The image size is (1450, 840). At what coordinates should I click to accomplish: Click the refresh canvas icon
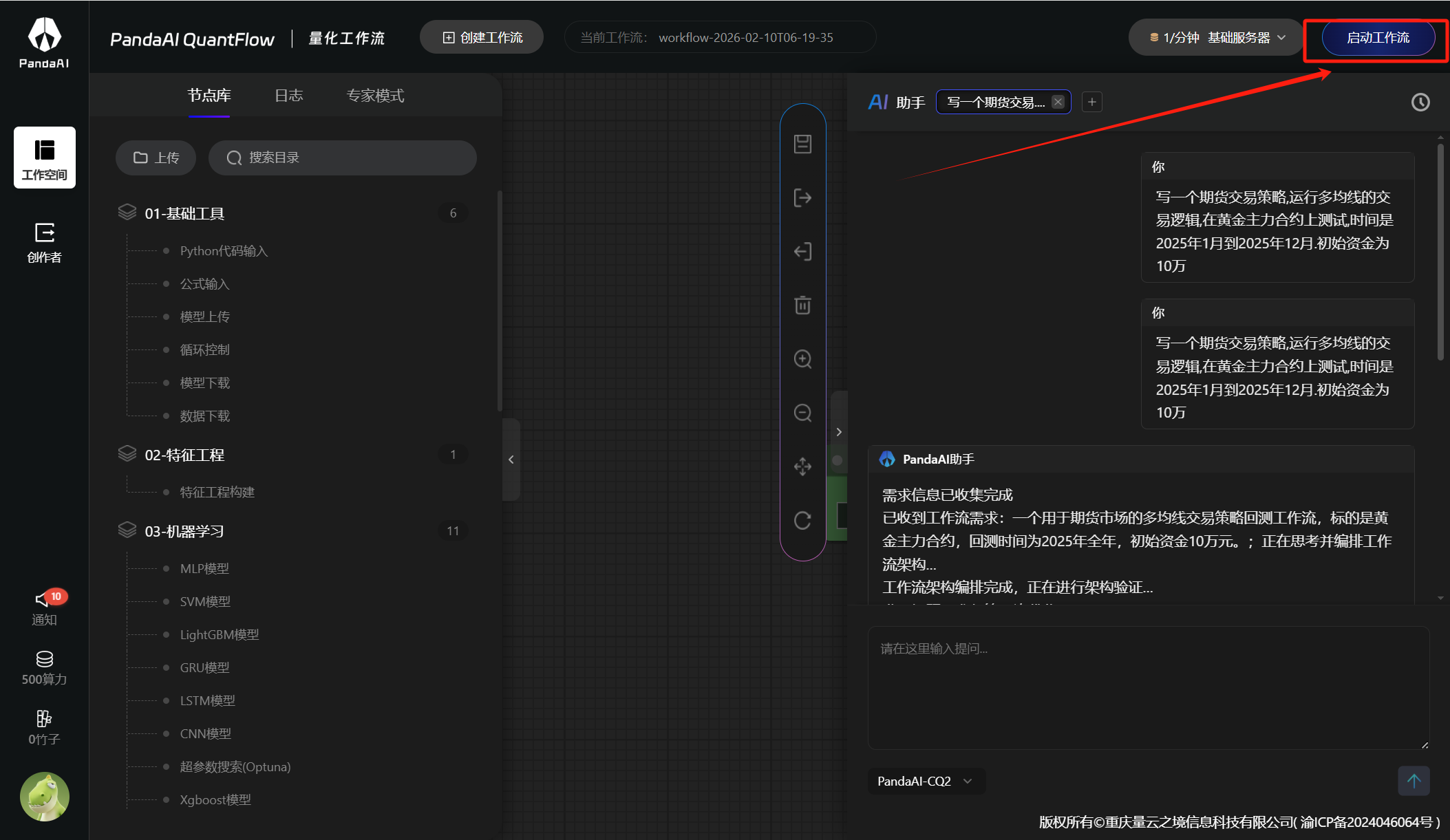[802, 520]
